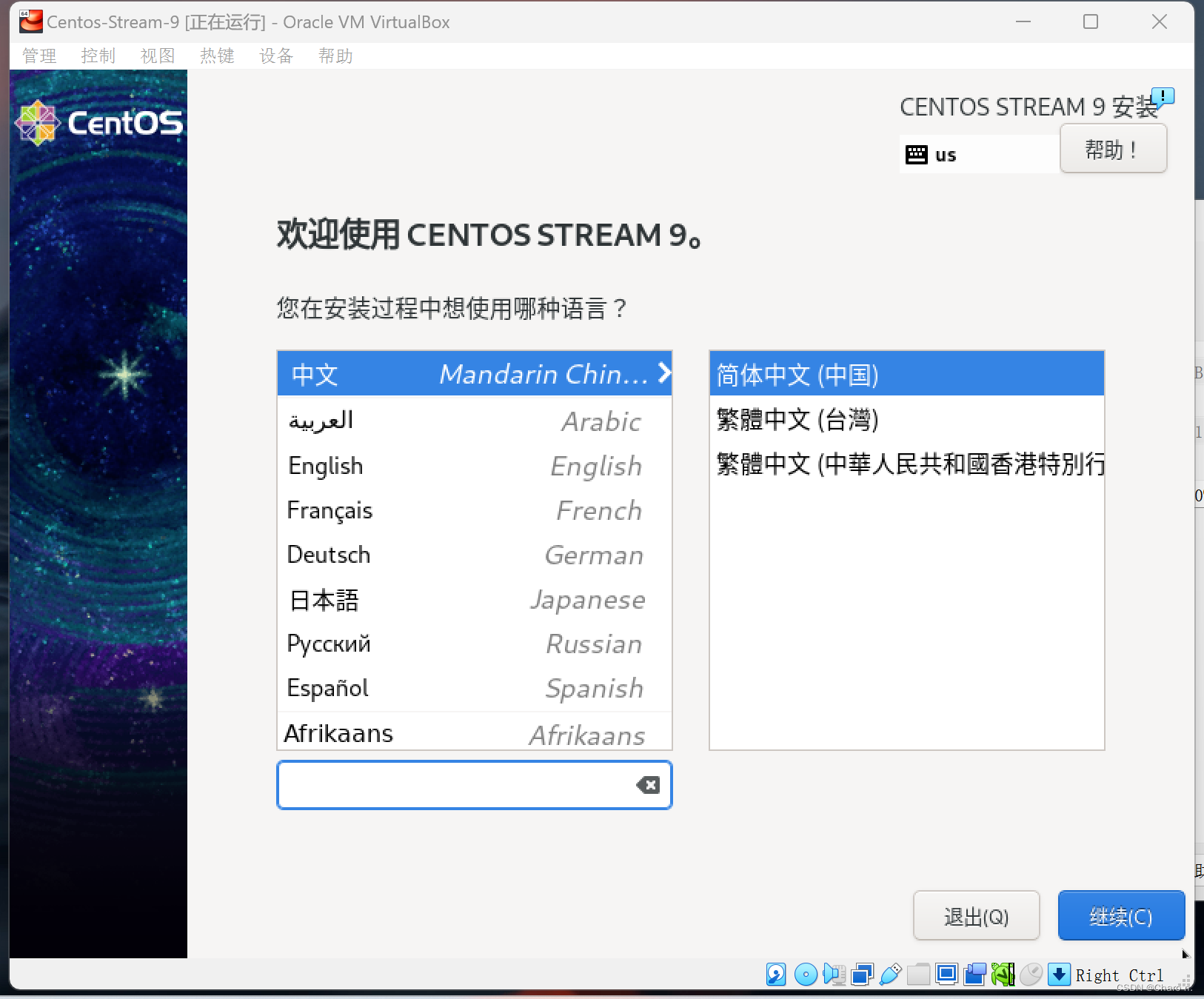1204x999 pixels.
Task: Expand the 中文 Mandarin Chinese chevron arrow
Action: (x=664, y=372)
